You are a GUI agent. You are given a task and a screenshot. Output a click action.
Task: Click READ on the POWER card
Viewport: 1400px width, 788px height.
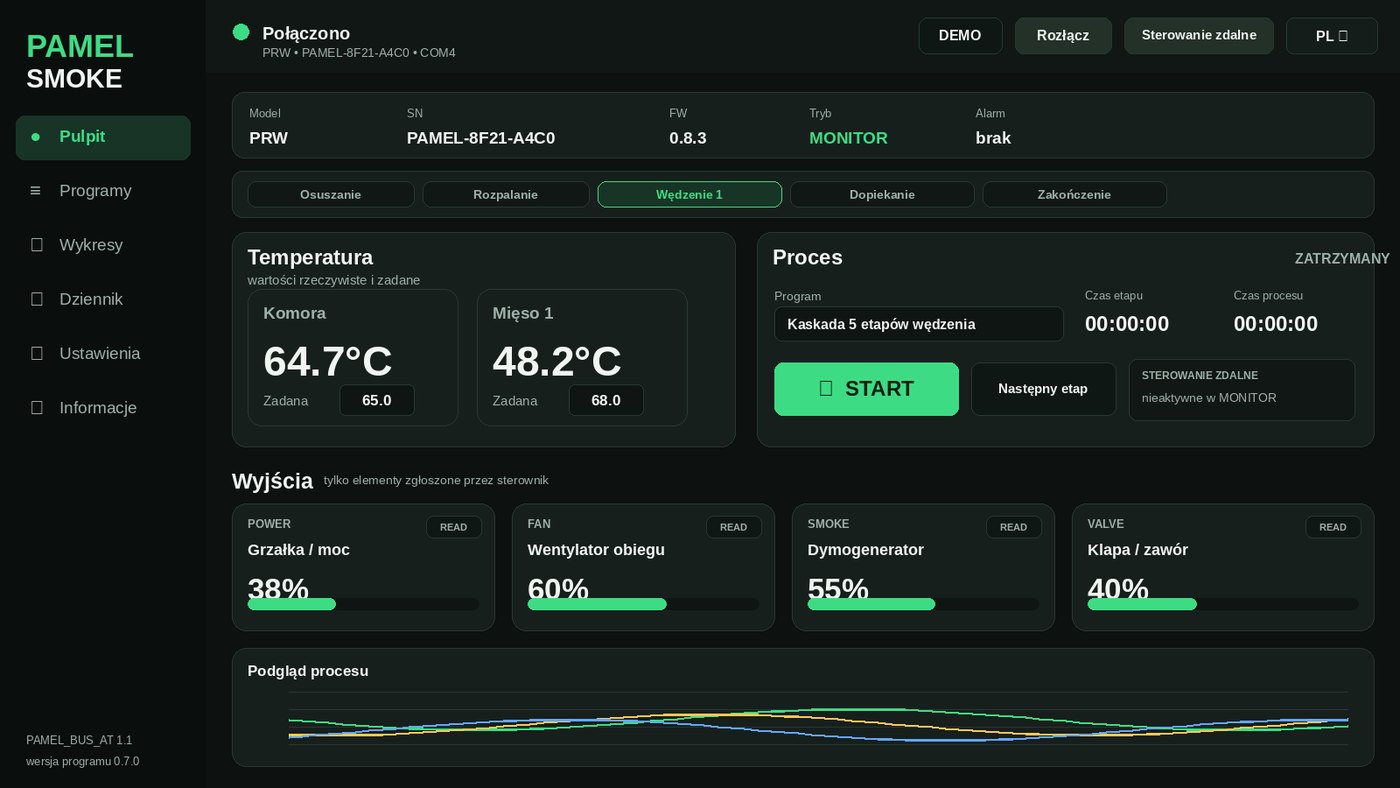(454, 527)
